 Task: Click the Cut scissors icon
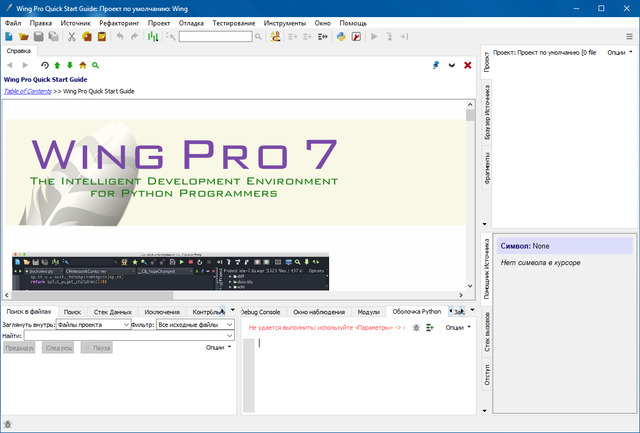pyautogui.click(x=71, y=37)
